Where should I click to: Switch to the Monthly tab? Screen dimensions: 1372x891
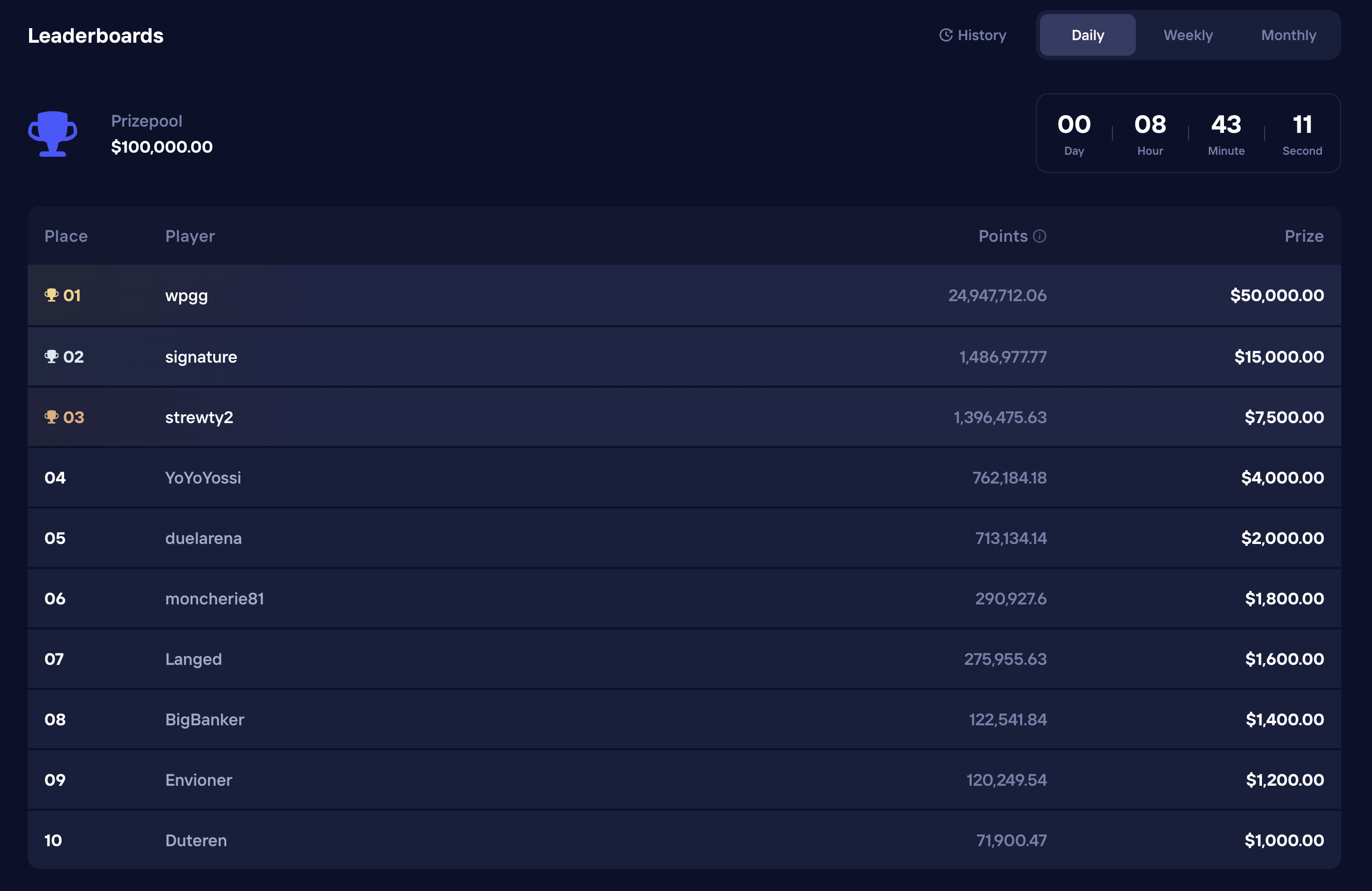pyautogui.click(x=1289, y=35)
